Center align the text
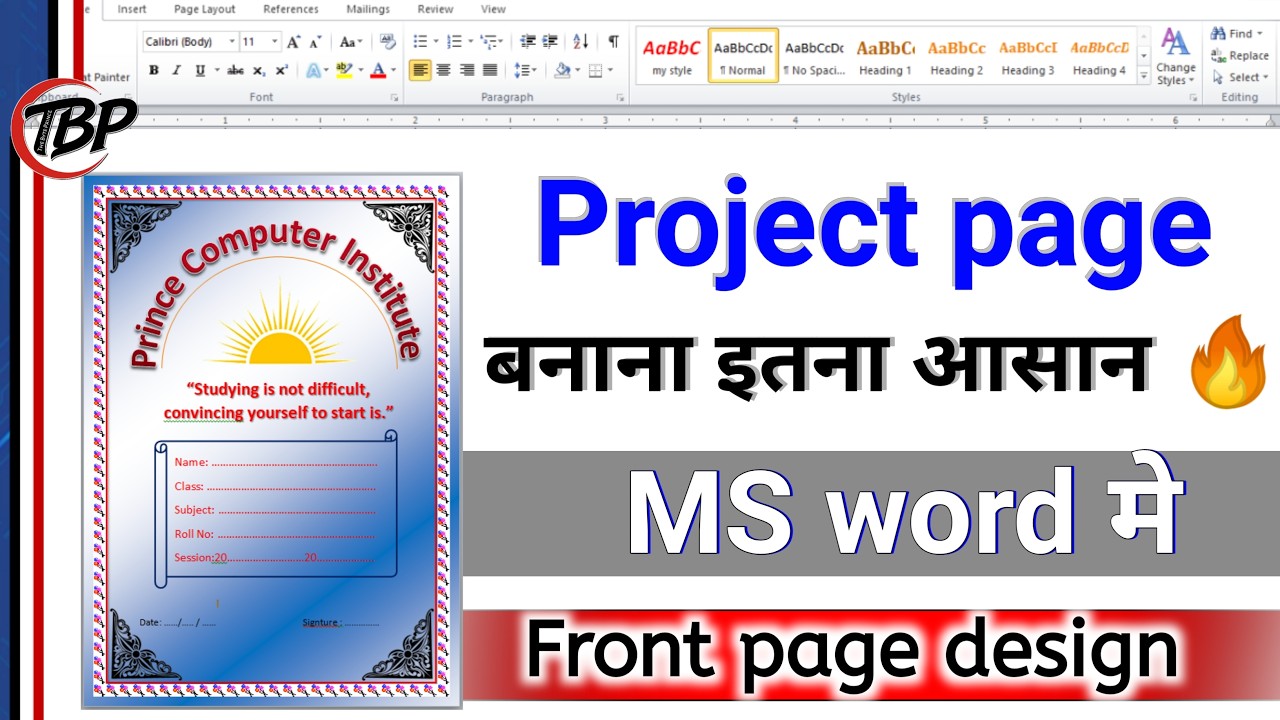 [x=444, y=70]
